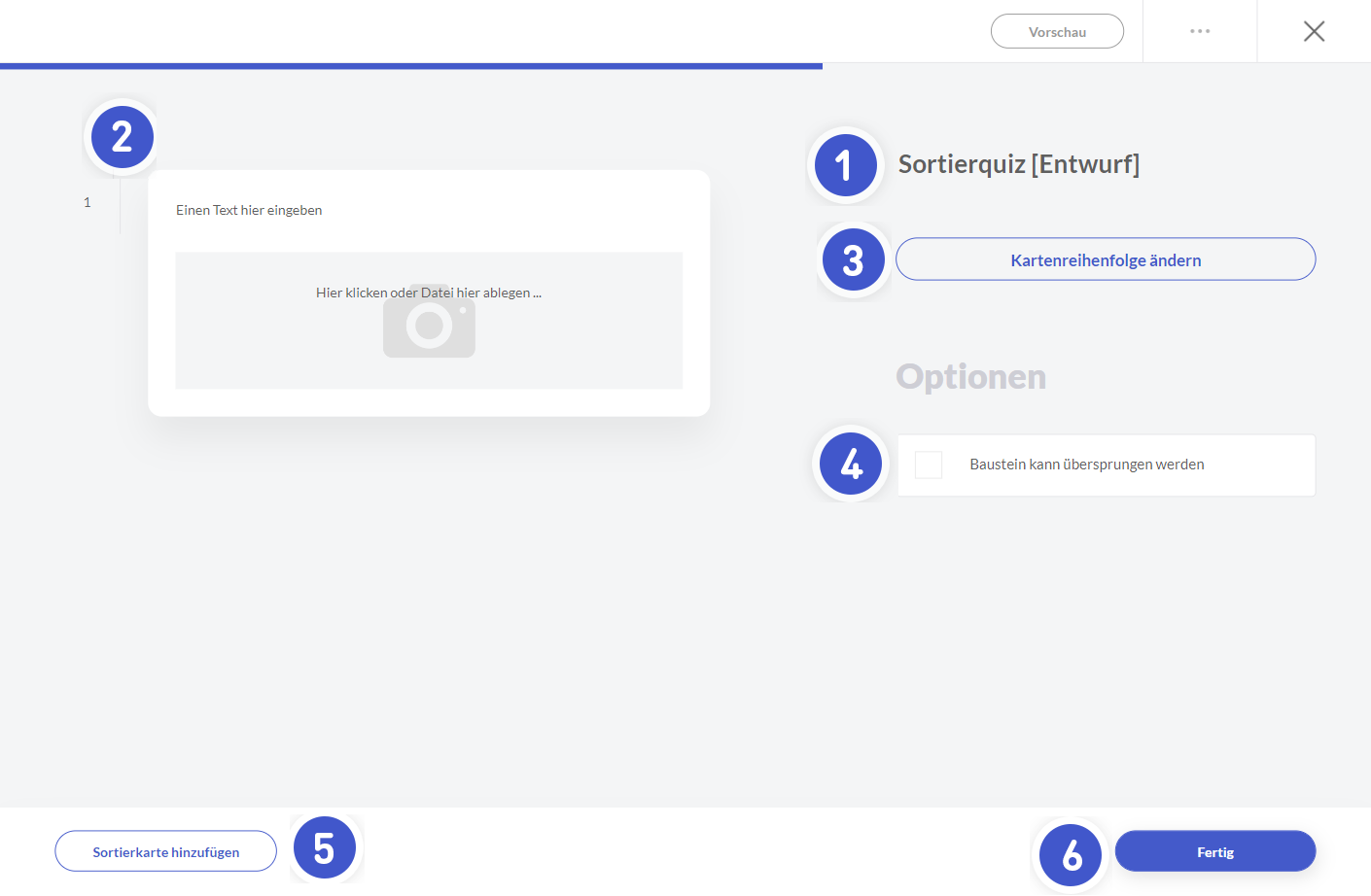Select the numbered badge 3 marker
This screenshot has width=1371, height=896.
click(853, 260)
